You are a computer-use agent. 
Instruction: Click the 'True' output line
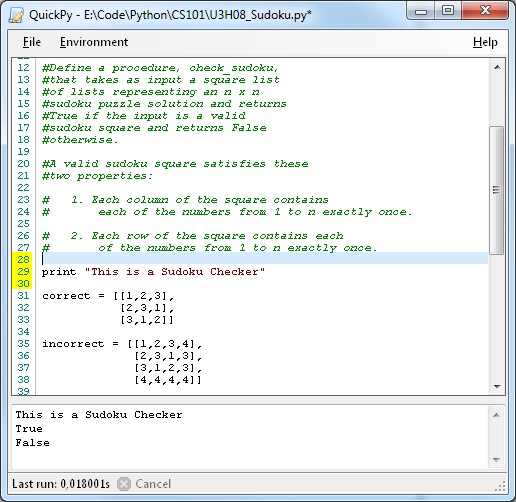[29, 429]
